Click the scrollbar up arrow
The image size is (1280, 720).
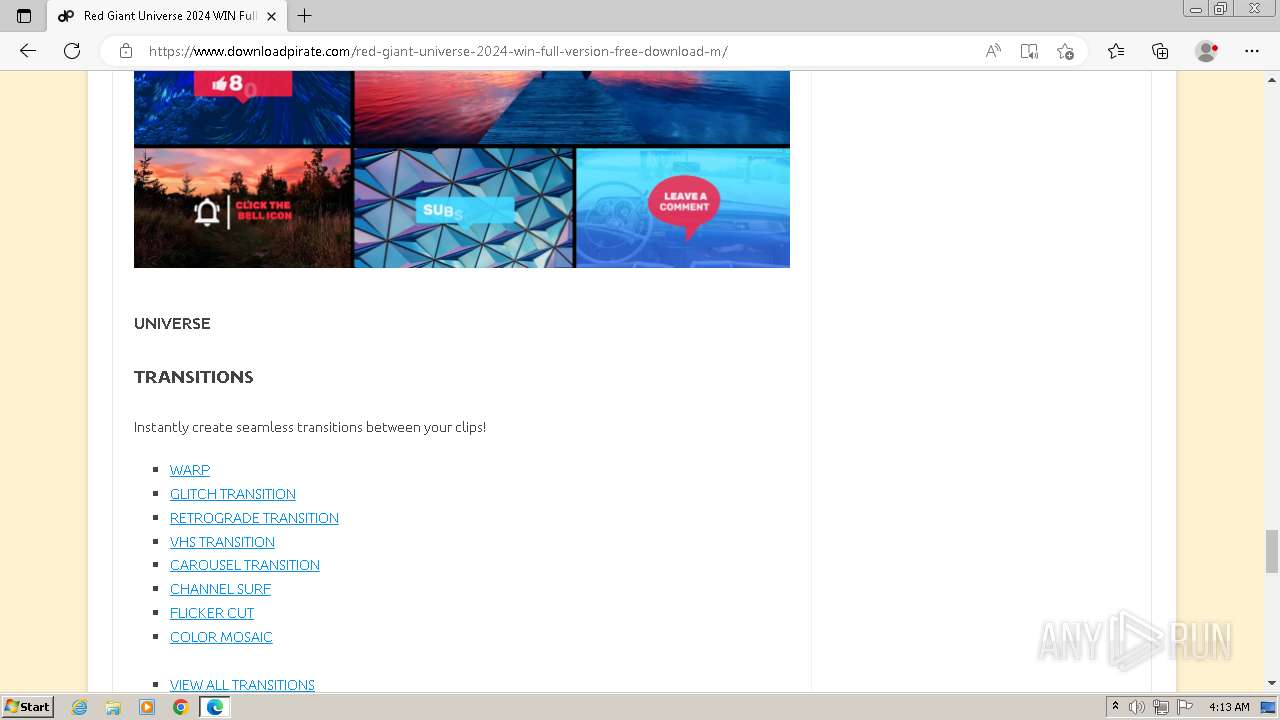tap(1272, 78)
